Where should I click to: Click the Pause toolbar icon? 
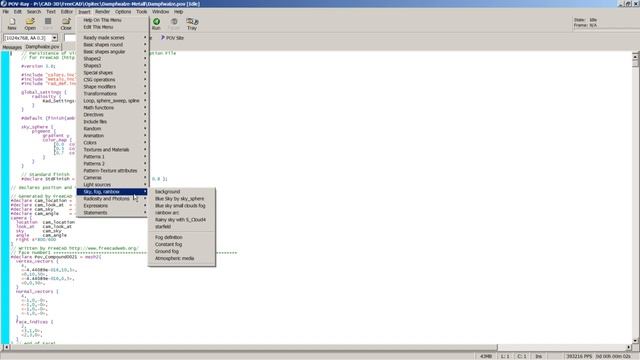pos(174,24)
